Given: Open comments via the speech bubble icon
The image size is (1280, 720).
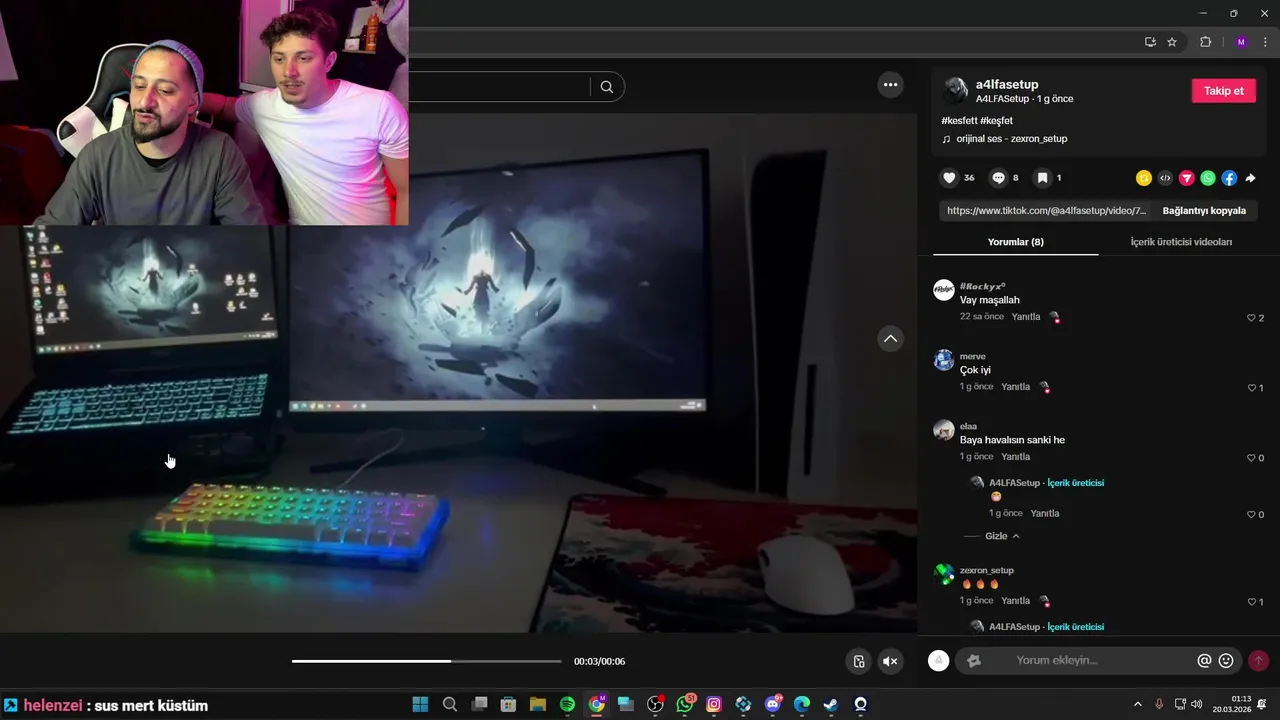Looking at the screenshot, I should tap(998, 178).
